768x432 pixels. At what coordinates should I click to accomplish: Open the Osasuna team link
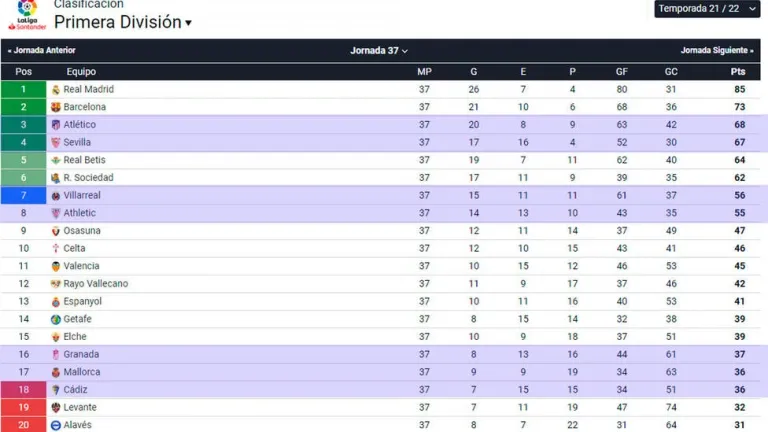coord(82,231)
